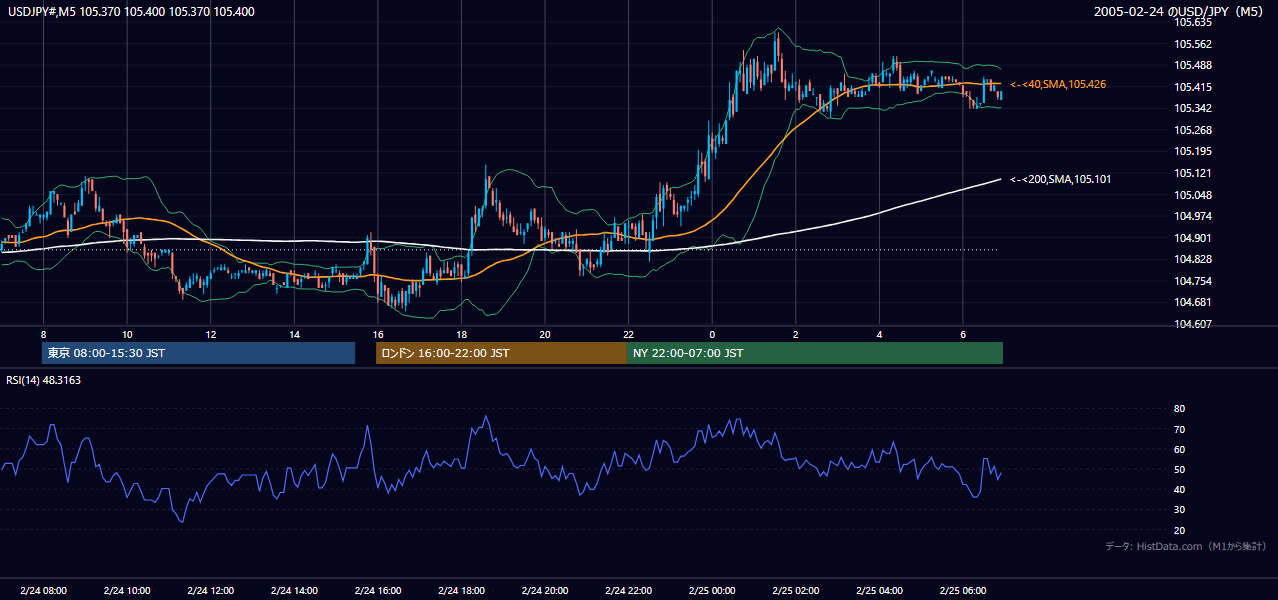Image resolution: width=1278 pixels, height=600 pixels.
Task: Click the RSI axis level 70
Action: click(1179, 429)
